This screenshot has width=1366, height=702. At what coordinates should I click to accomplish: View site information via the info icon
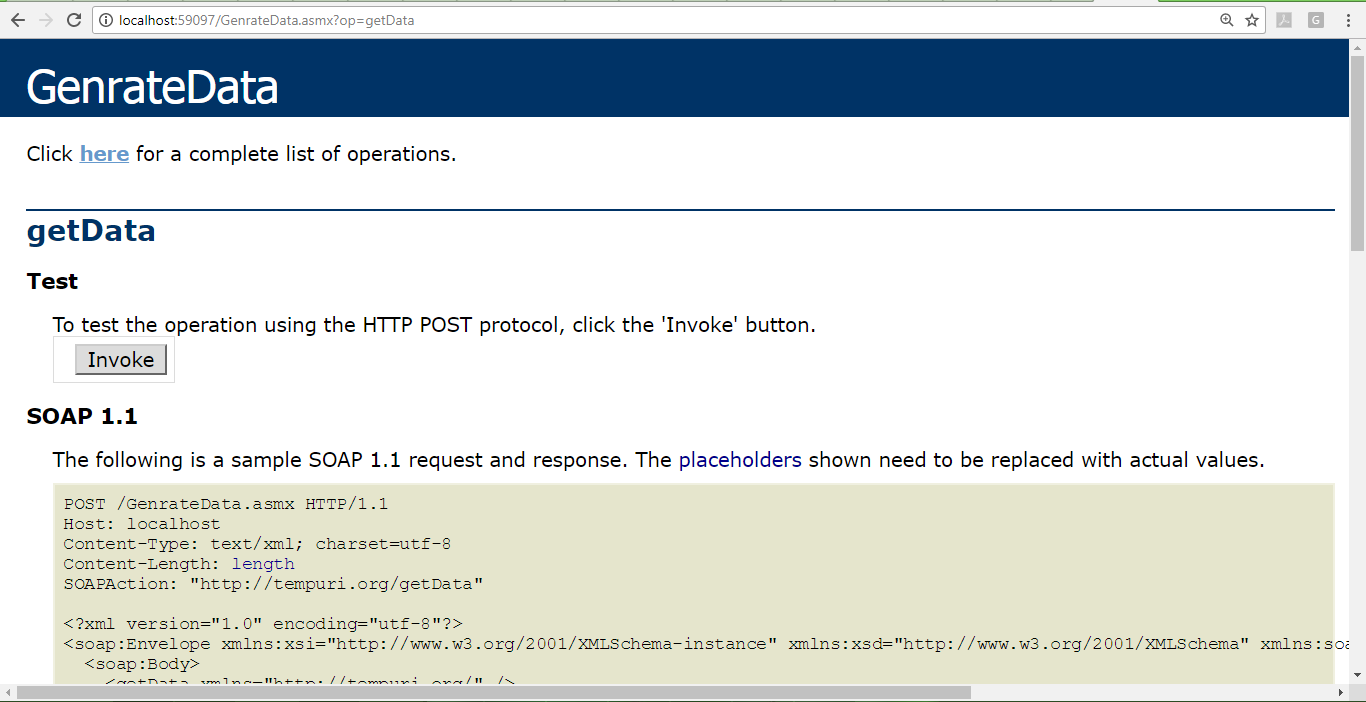(x=106, y=19)
